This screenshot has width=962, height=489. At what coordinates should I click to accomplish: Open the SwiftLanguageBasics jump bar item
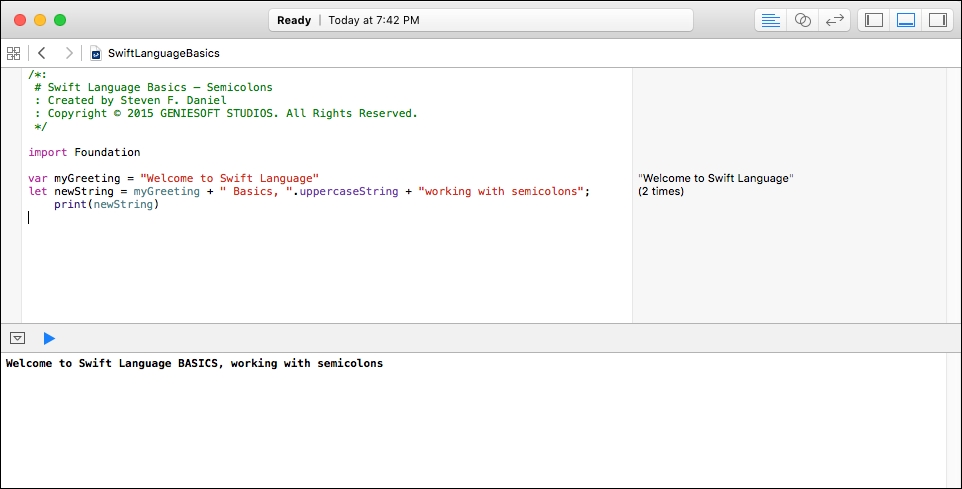coord(163,53)
